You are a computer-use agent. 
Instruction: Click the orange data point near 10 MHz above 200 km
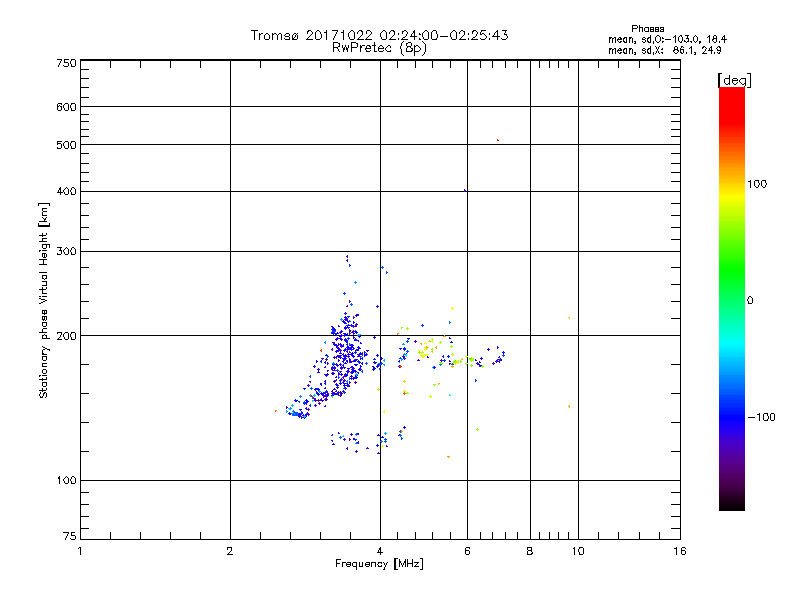[569, 318]
